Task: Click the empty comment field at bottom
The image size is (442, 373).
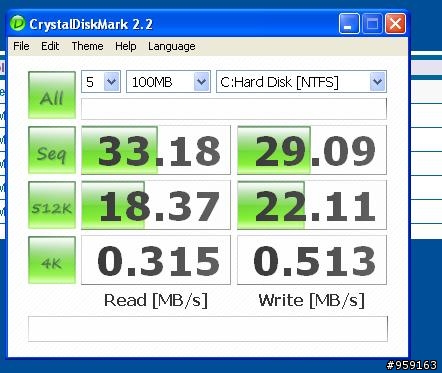Action: (x=208, y=329)
